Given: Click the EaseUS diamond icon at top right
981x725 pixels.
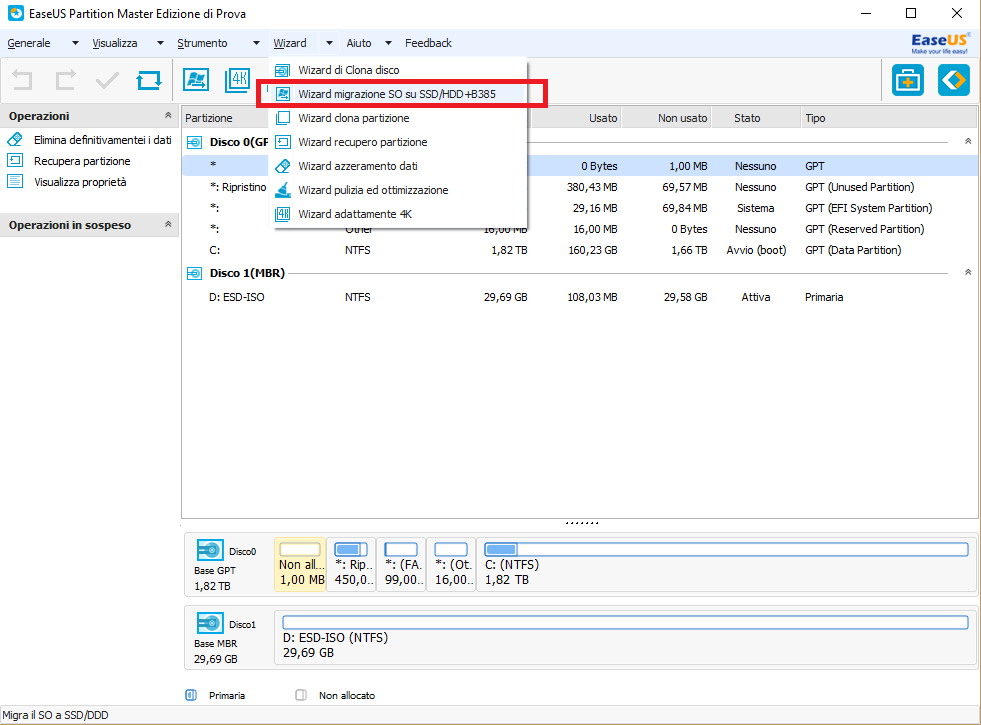Looking at the screenshot, I should 953,80.
